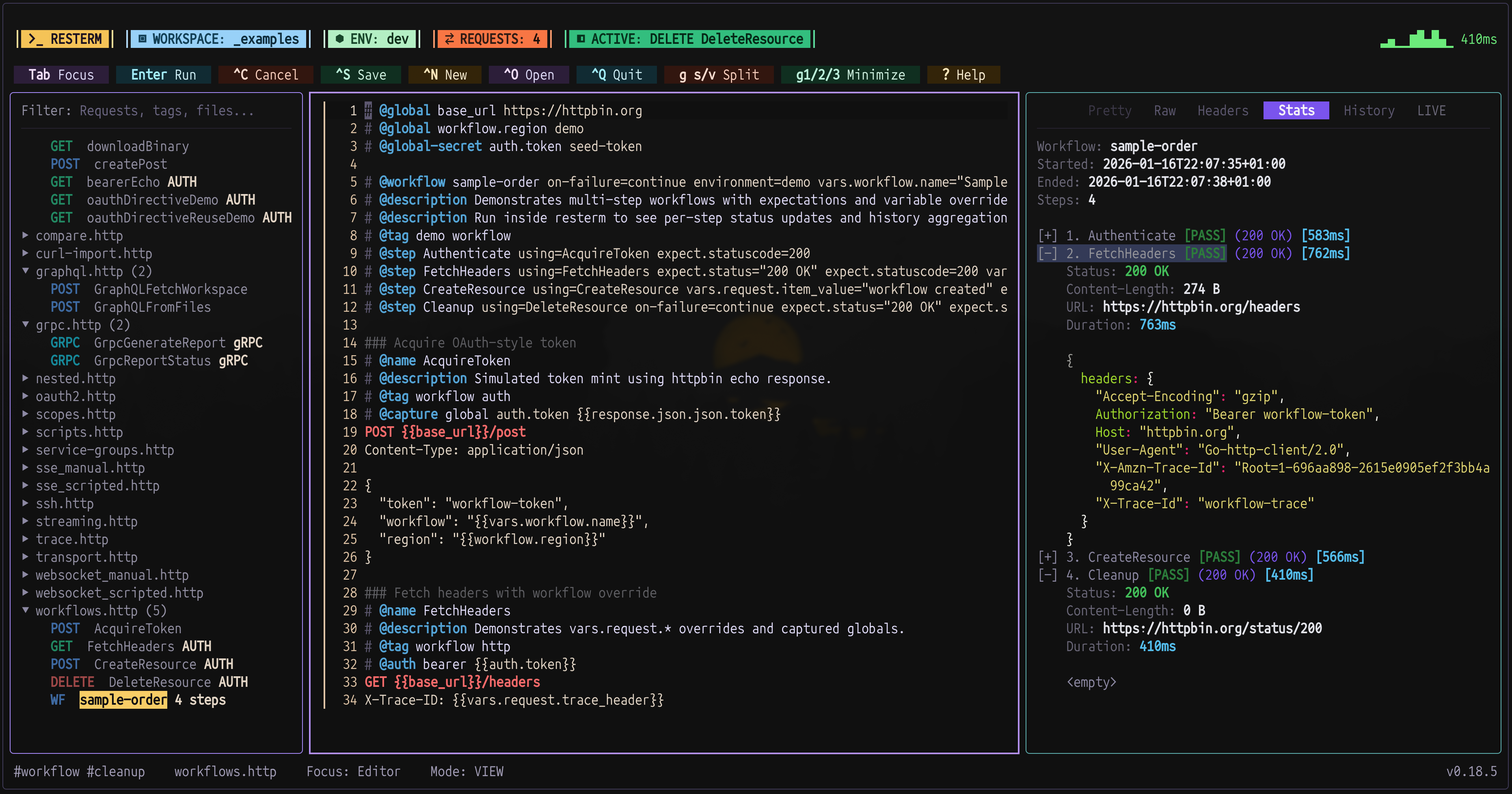Collapse the workflows.http file tree
This screenshot has width=1512, height=794.
(x=25, y=611)
